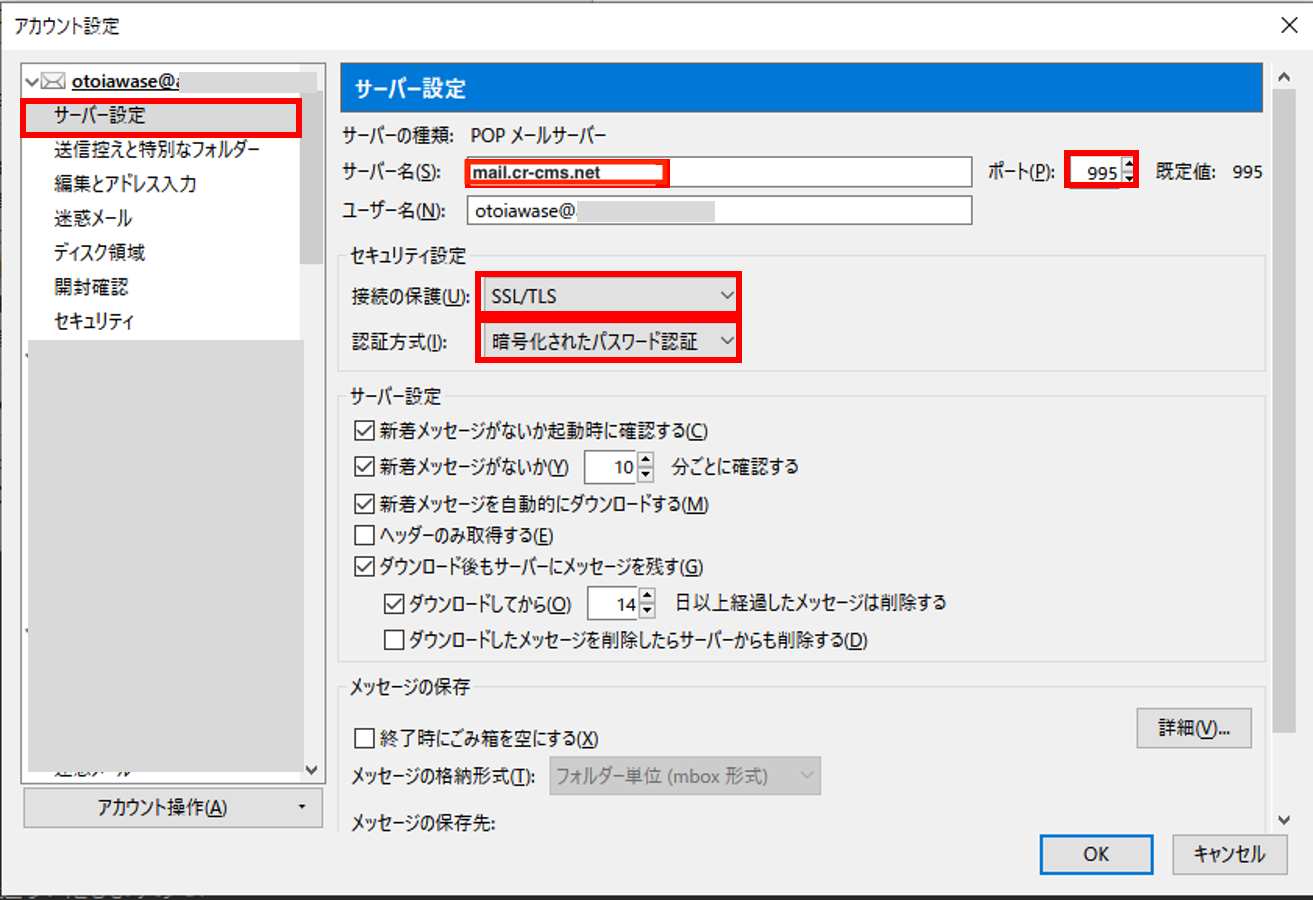
Task: Click the サーバー設定 blue header
Action: [x=800, y=88]
